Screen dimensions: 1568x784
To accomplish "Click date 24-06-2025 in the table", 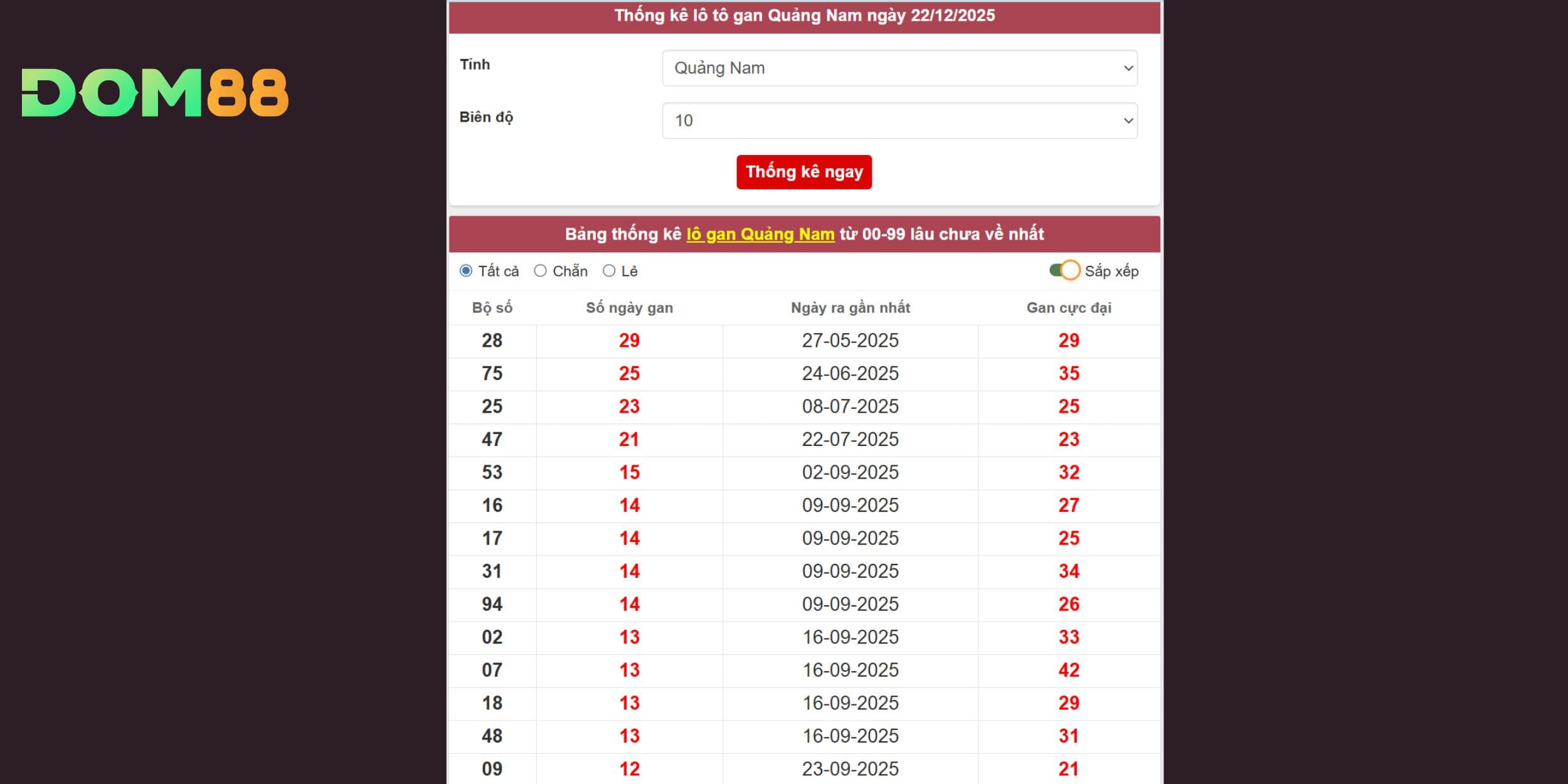I will [x=850, y=374].
